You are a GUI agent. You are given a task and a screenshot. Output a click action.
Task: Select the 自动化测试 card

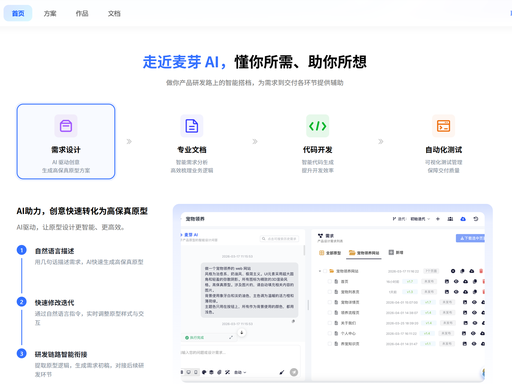444,141
